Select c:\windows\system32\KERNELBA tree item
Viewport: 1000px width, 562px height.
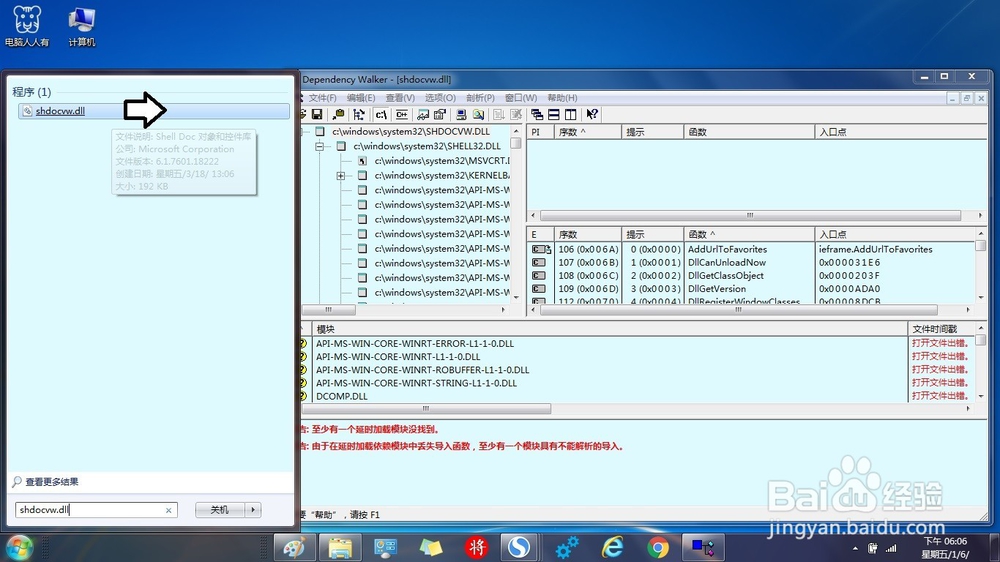(x=442, y=175)
